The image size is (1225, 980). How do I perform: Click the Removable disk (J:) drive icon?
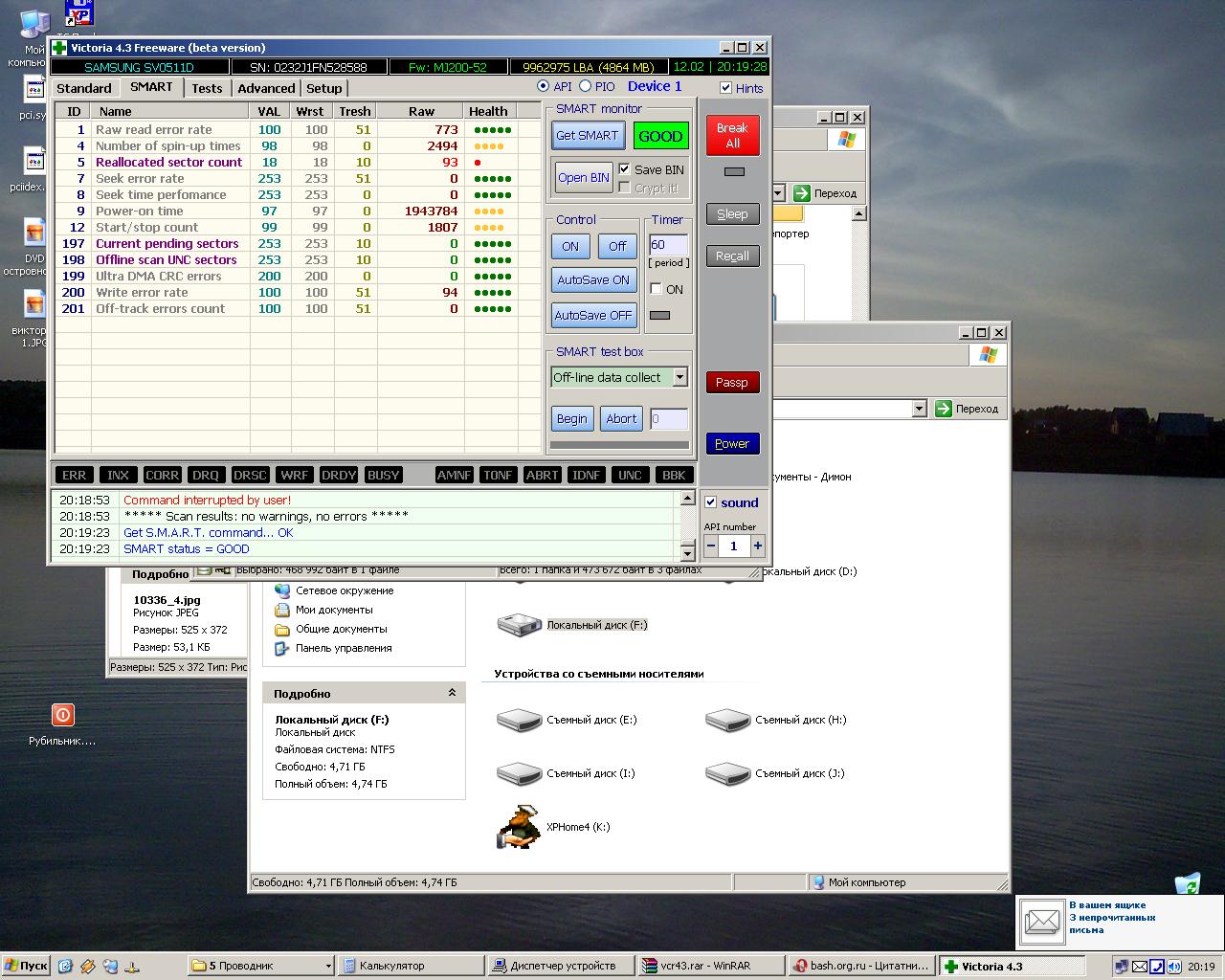(x=727, y=773)
